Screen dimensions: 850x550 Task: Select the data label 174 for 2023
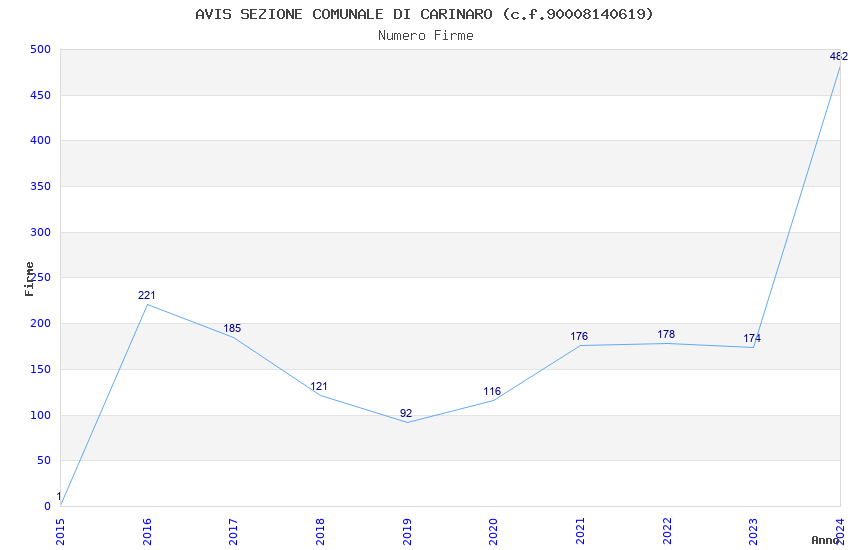[x=752, y=338]
